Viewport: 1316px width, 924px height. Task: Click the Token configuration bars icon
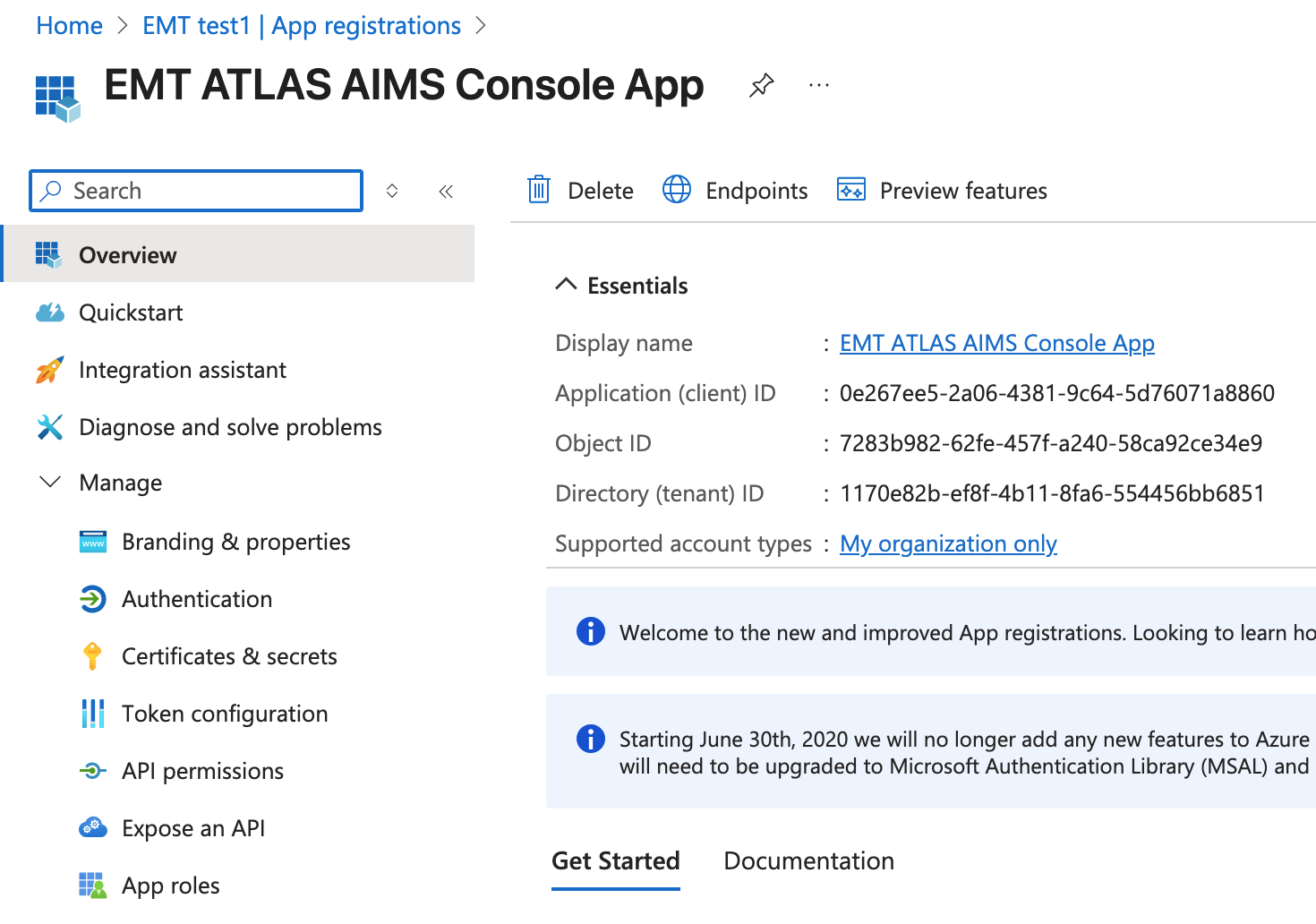pos(93,714)
